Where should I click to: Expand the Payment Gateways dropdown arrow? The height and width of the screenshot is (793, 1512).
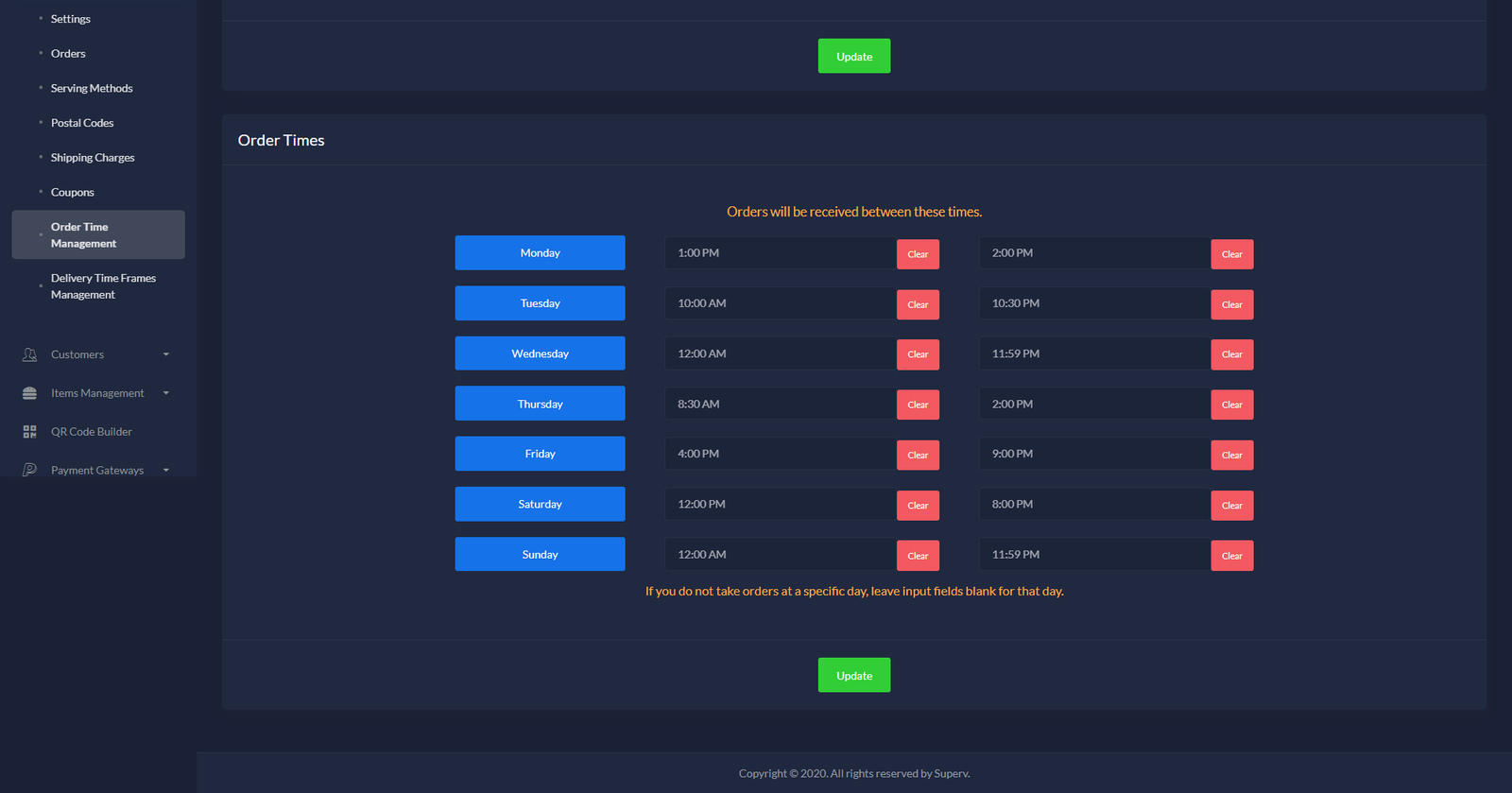click(x=166, y=470)
